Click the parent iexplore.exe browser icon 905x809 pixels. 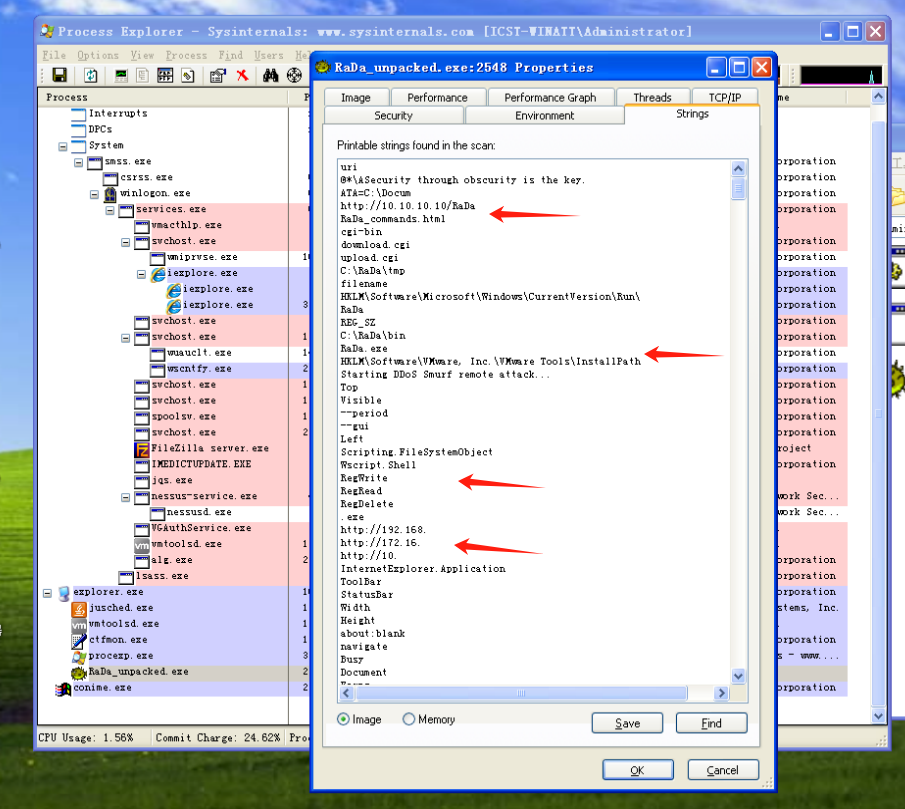[x=158, y=274]
